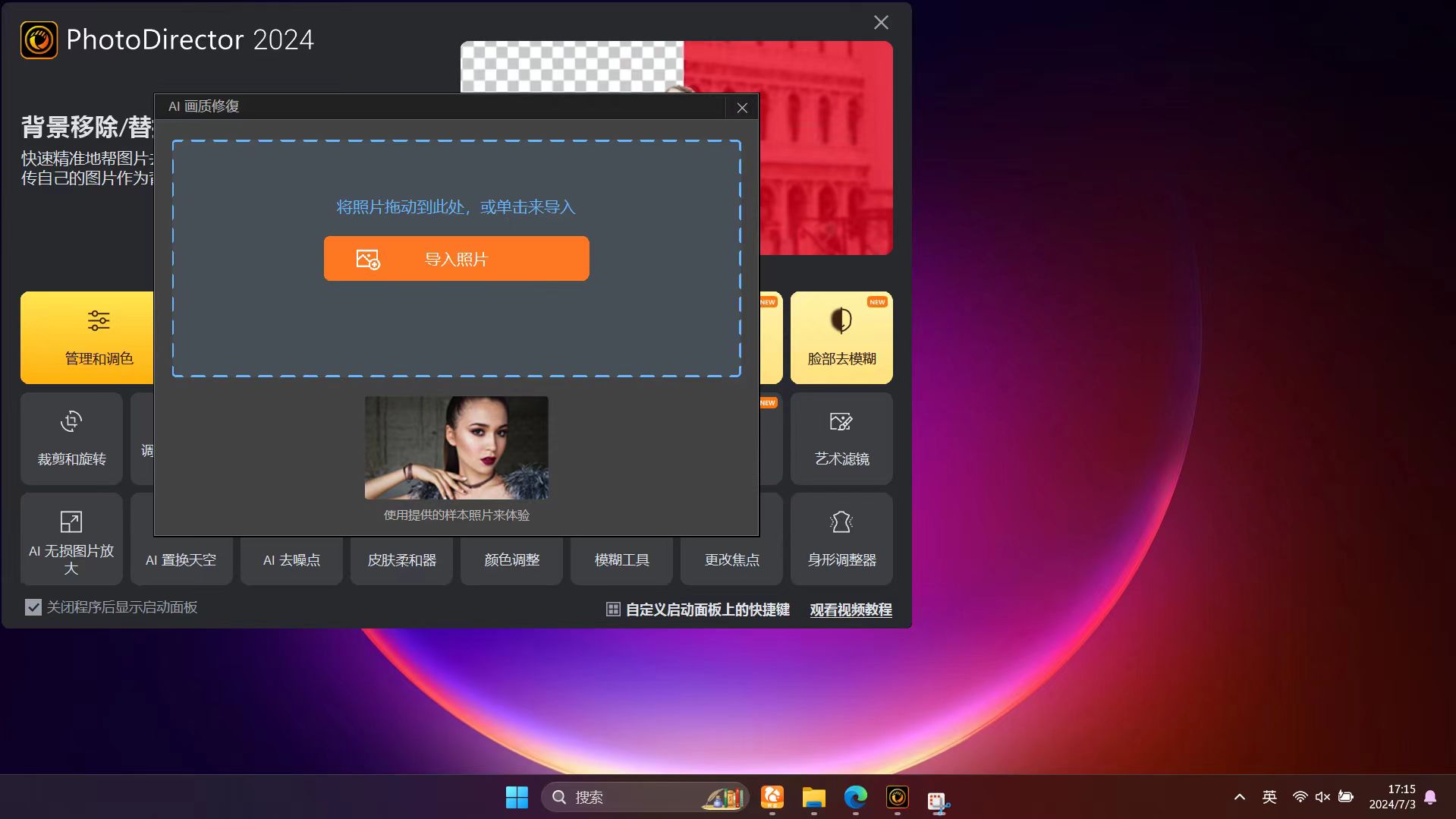Screen dimensions: 1456x819
Task: Open 颜色调整 color adjustment tool
Action: 511,560
